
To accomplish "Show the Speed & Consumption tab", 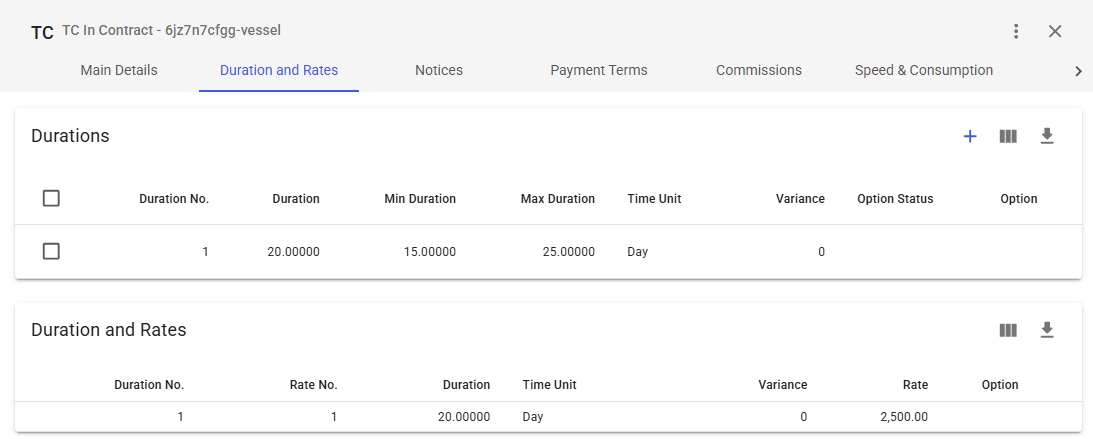I will (x=924, y=71).
